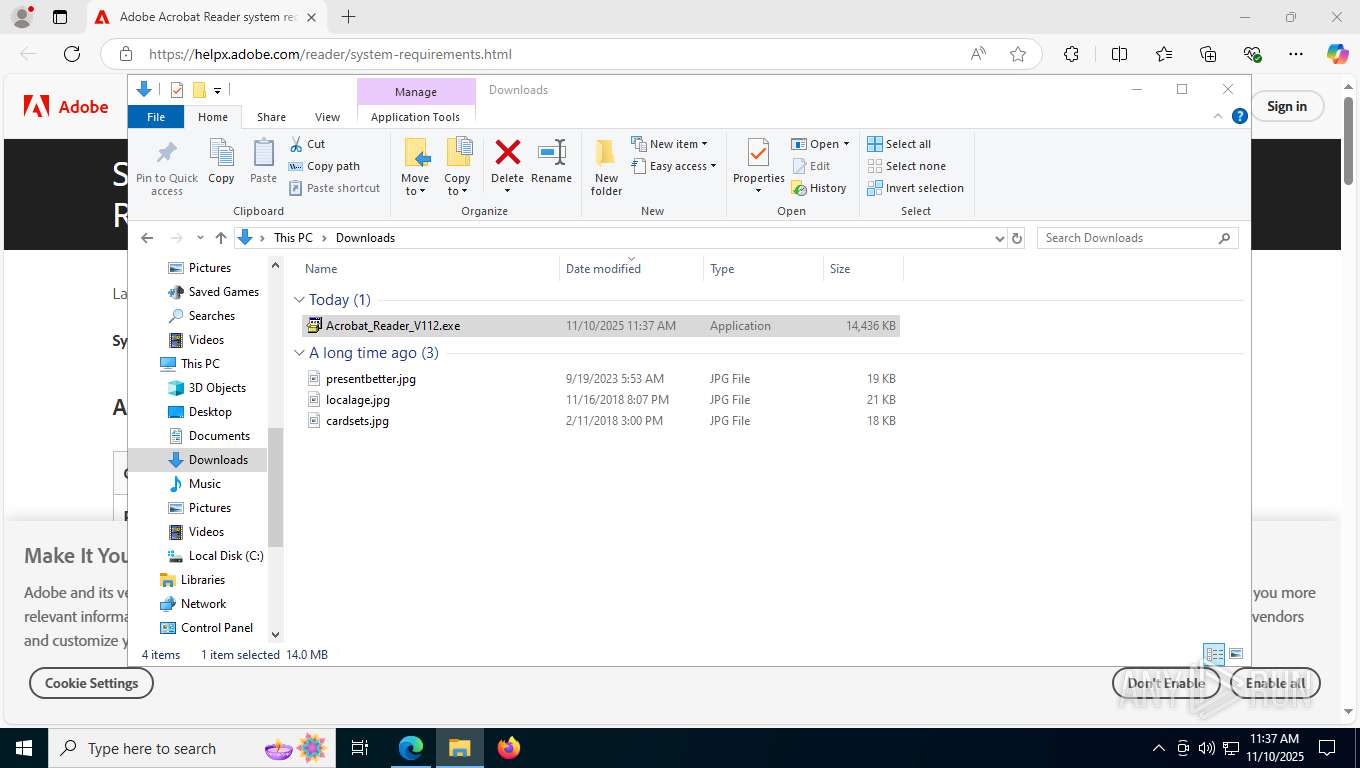Click the Cut scissors command

click(307, 144)
